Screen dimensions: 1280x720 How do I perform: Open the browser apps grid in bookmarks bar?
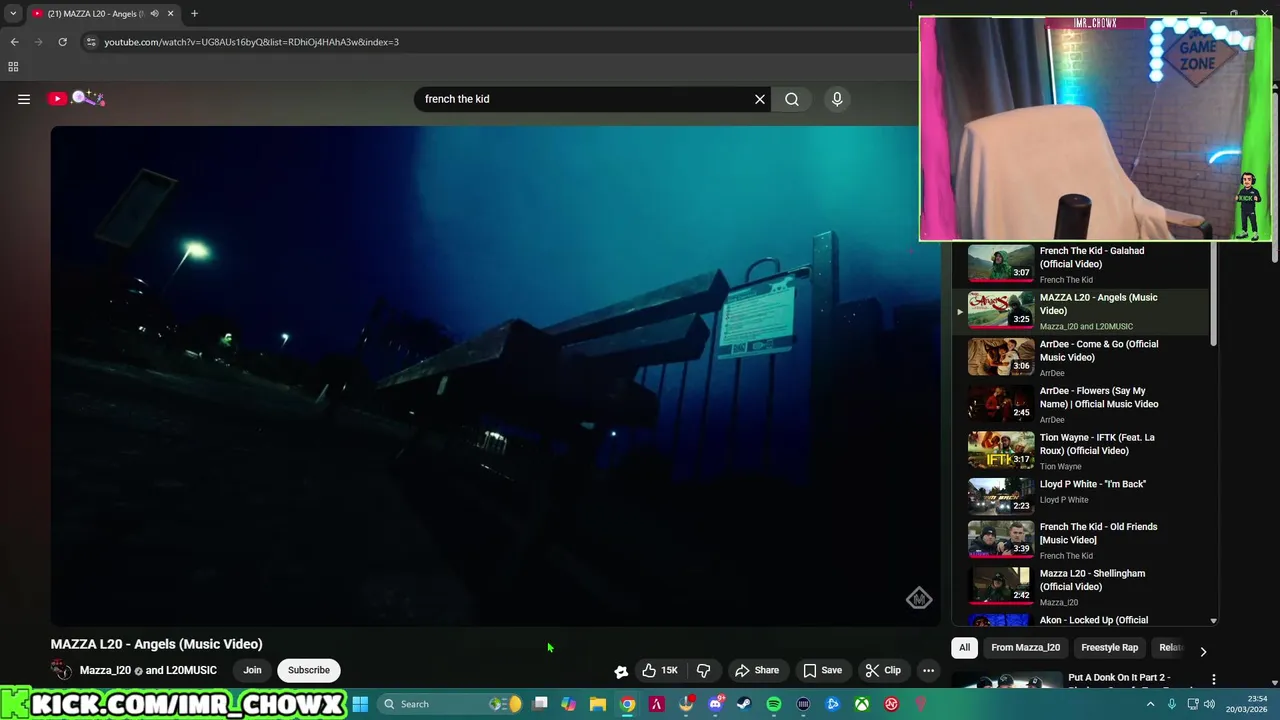click(x=13, y=67)
